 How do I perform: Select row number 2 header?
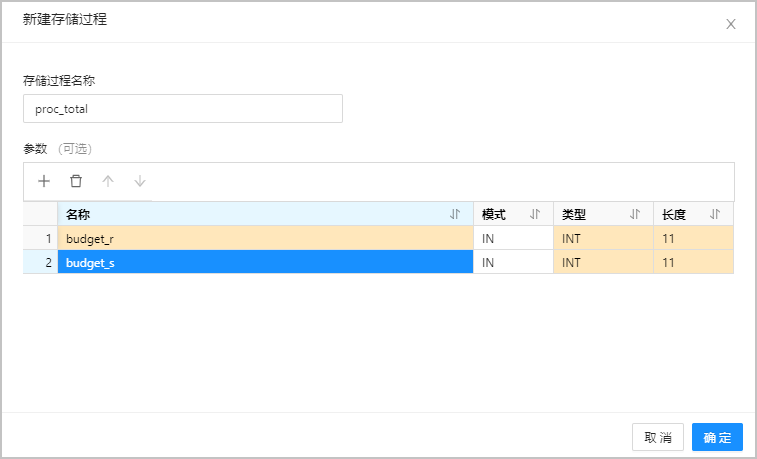pos(41,263)
